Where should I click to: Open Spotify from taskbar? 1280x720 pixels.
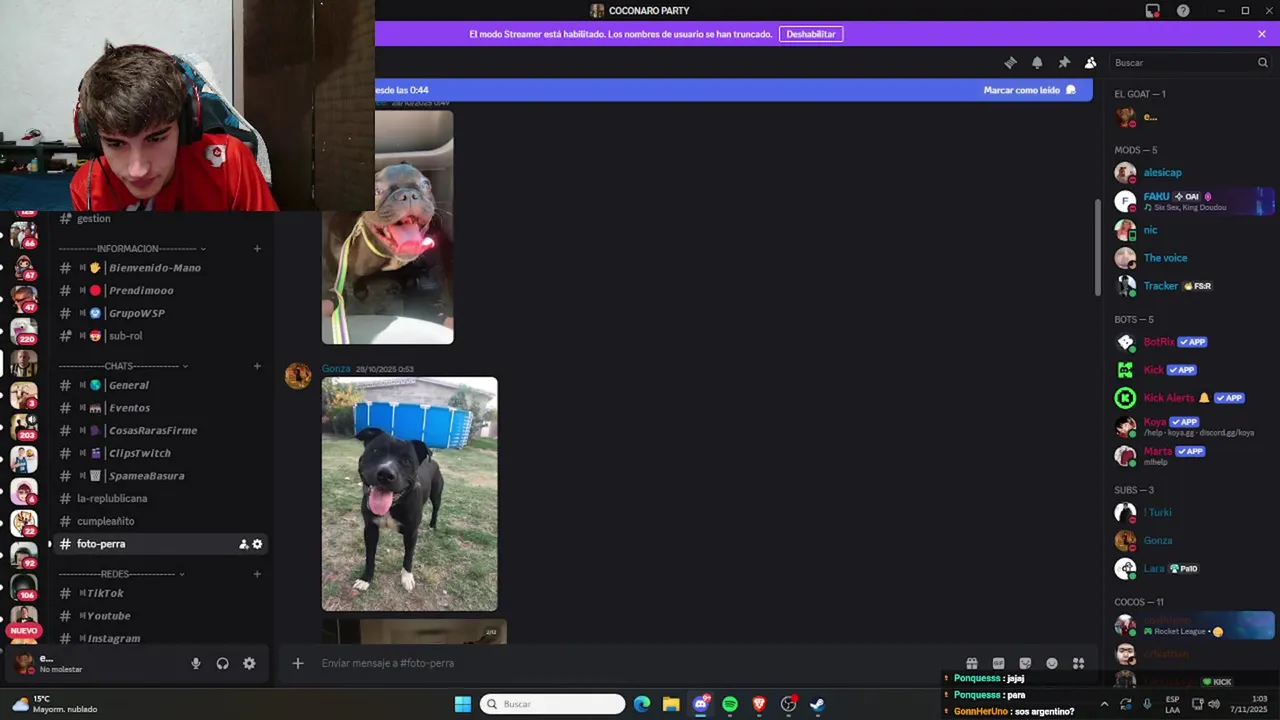[x=730, y=704]
